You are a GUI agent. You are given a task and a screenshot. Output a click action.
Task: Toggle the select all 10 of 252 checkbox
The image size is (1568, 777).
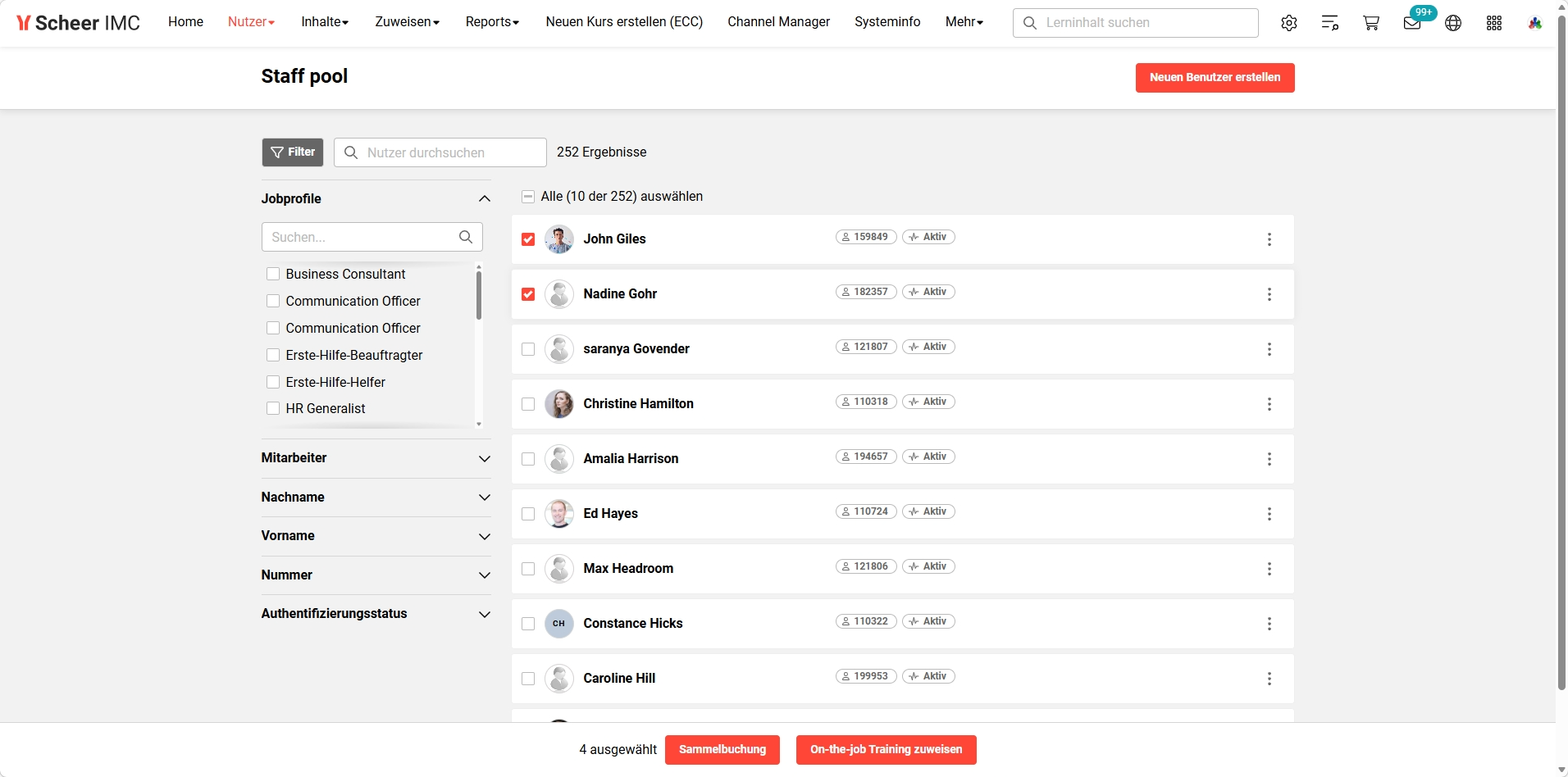click(528, 197)
